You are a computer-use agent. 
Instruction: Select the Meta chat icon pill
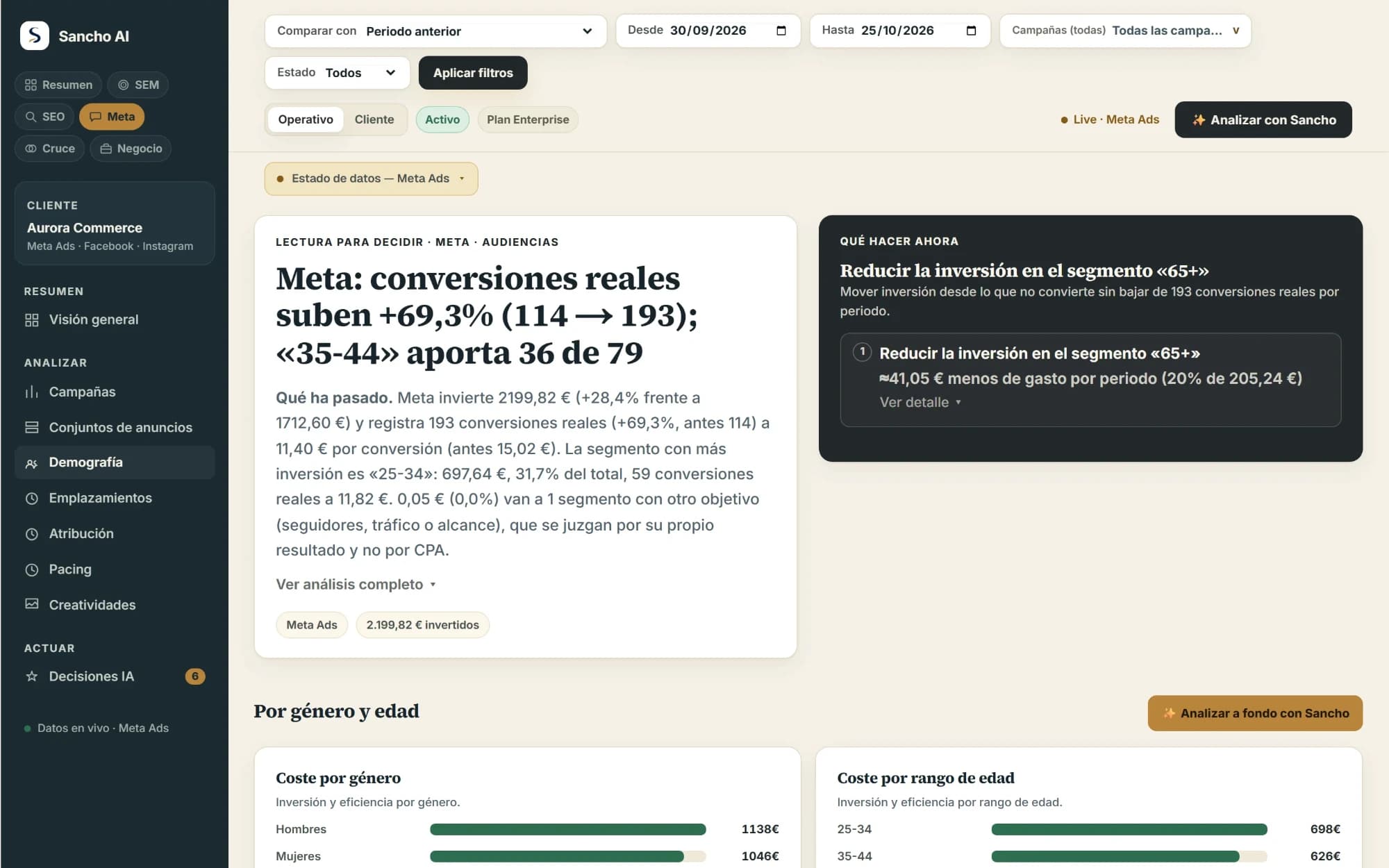[112, 117]
